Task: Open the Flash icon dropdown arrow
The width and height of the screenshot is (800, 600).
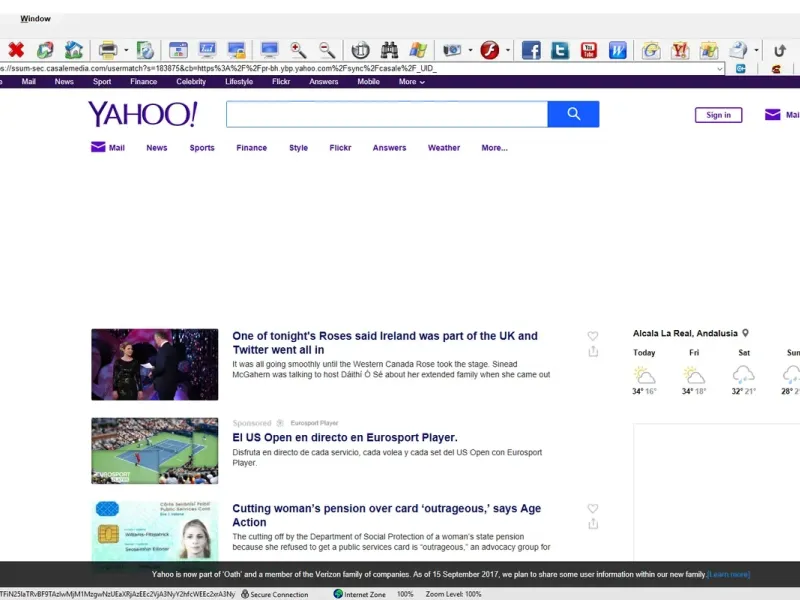Action: 508,50
